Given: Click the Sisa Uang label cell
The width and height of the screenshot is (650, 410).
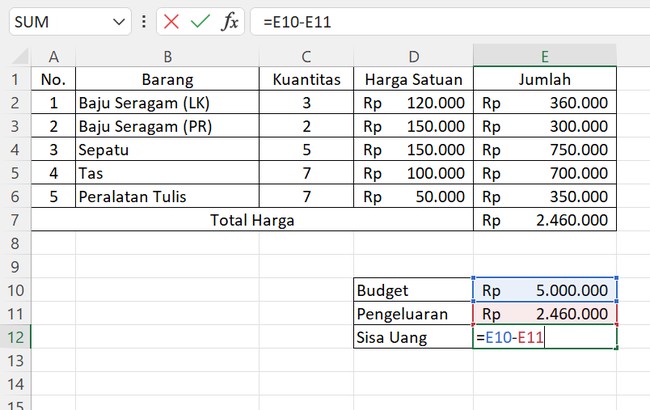Looking at the screenshot, I should pyautogui.click(x=413, y=337).
